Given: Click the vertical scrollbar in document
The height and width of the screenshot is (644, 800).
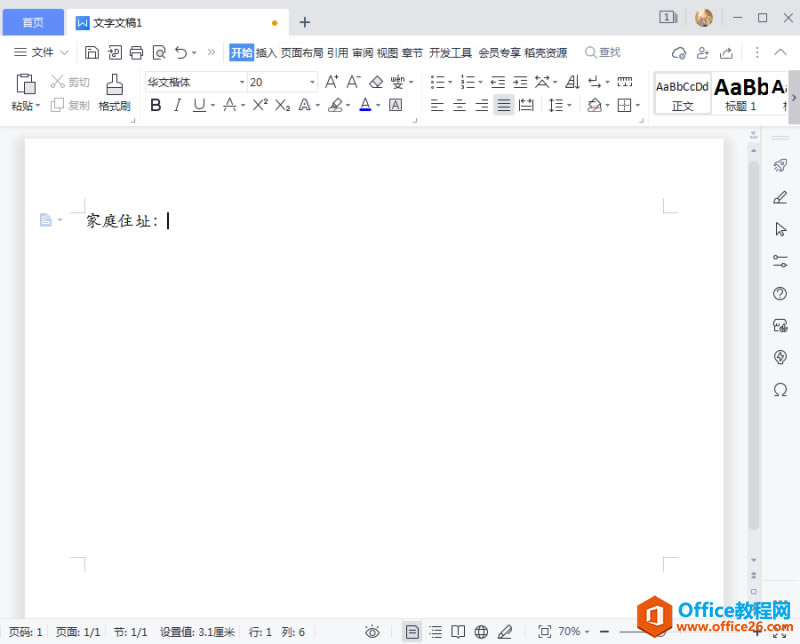Looking at the screenshot, I should [754, 346].
